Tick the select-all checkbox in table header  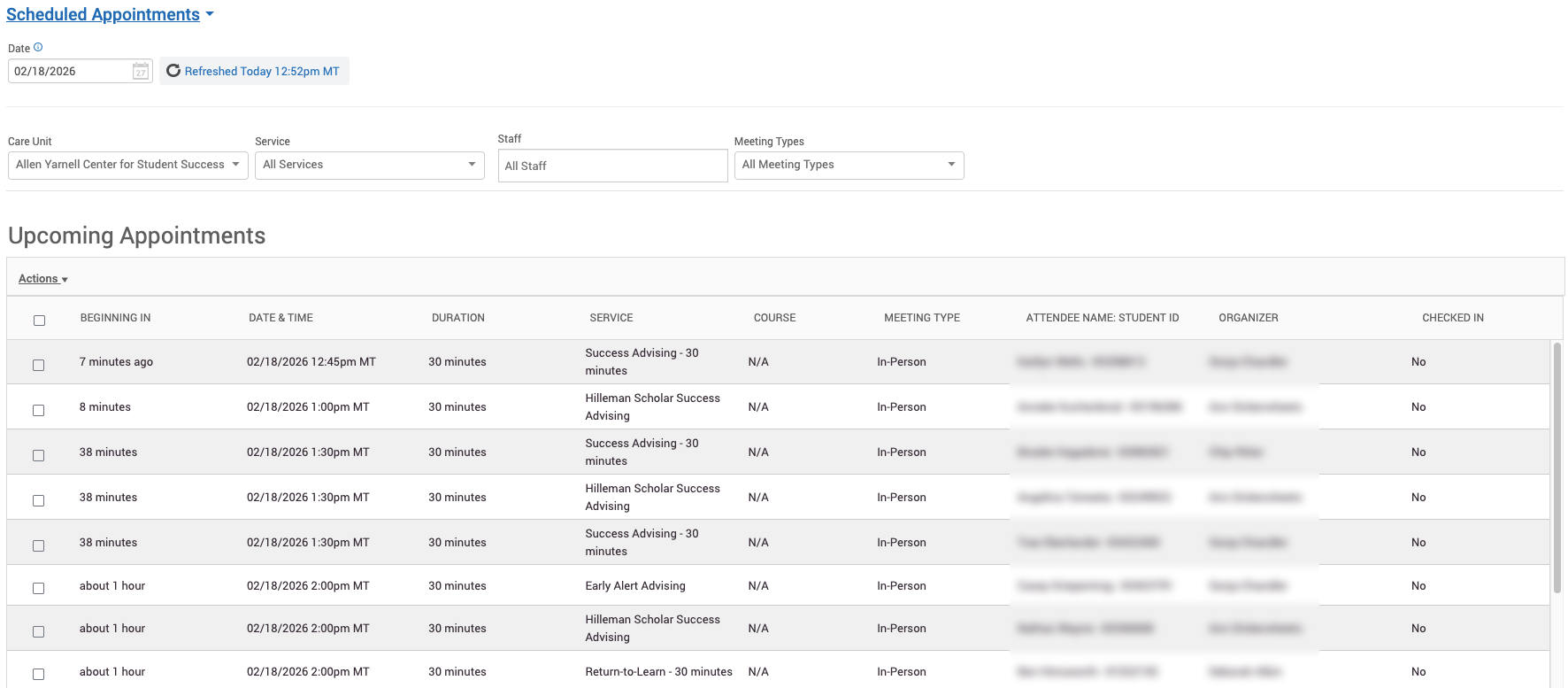pos(39,321)
